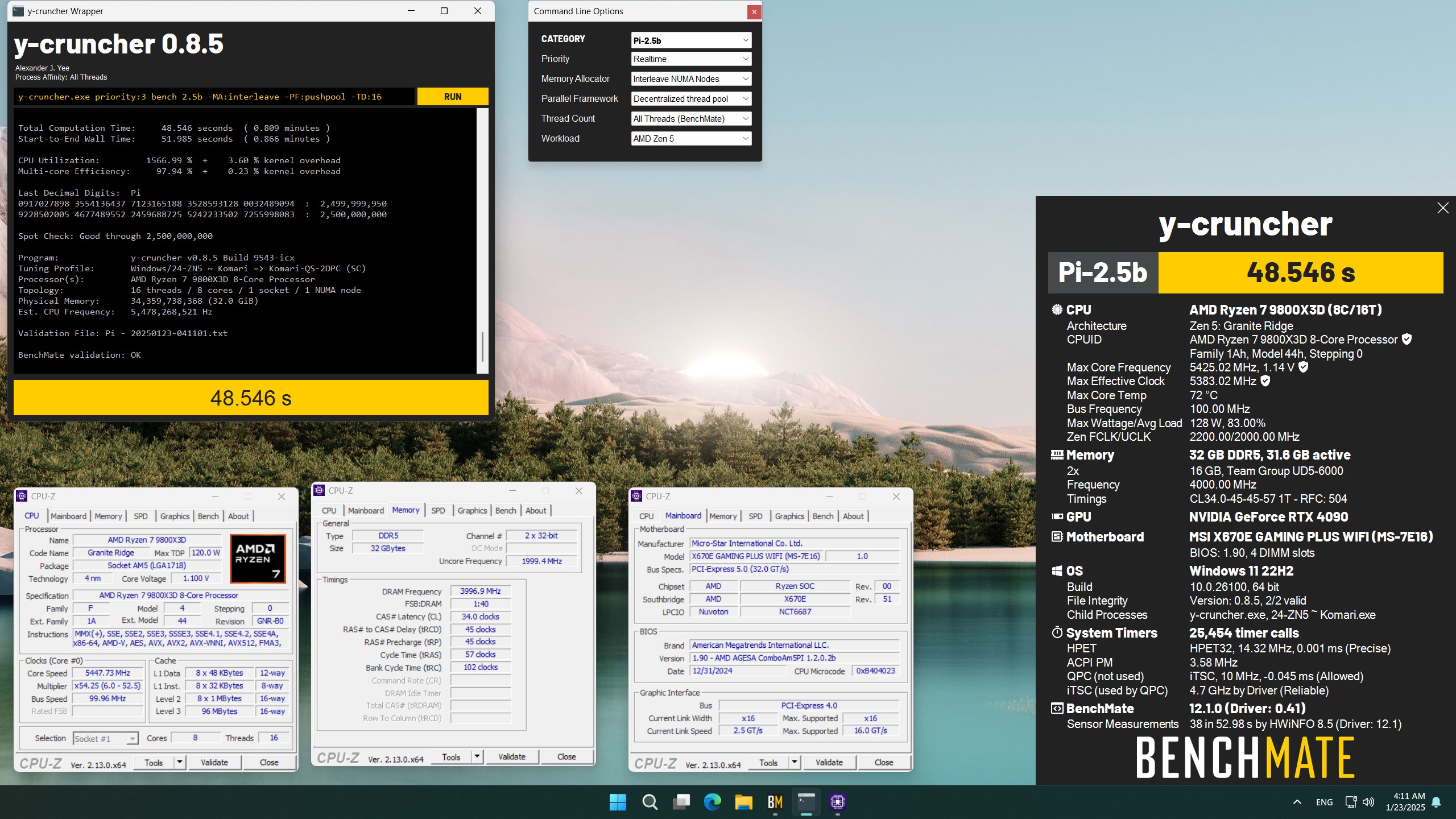Click Close button in middle CPU-Z window

[566, 757]
